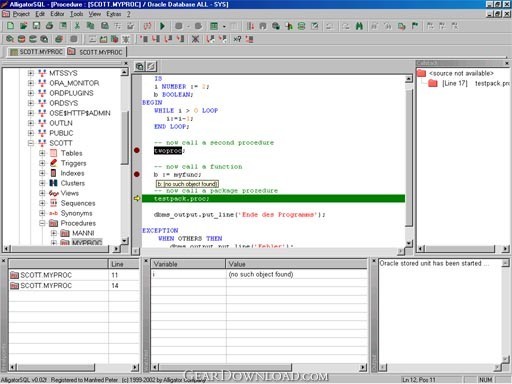
Task: Click the yellow current-line arrow in gutter
Action: click(137, 198)
